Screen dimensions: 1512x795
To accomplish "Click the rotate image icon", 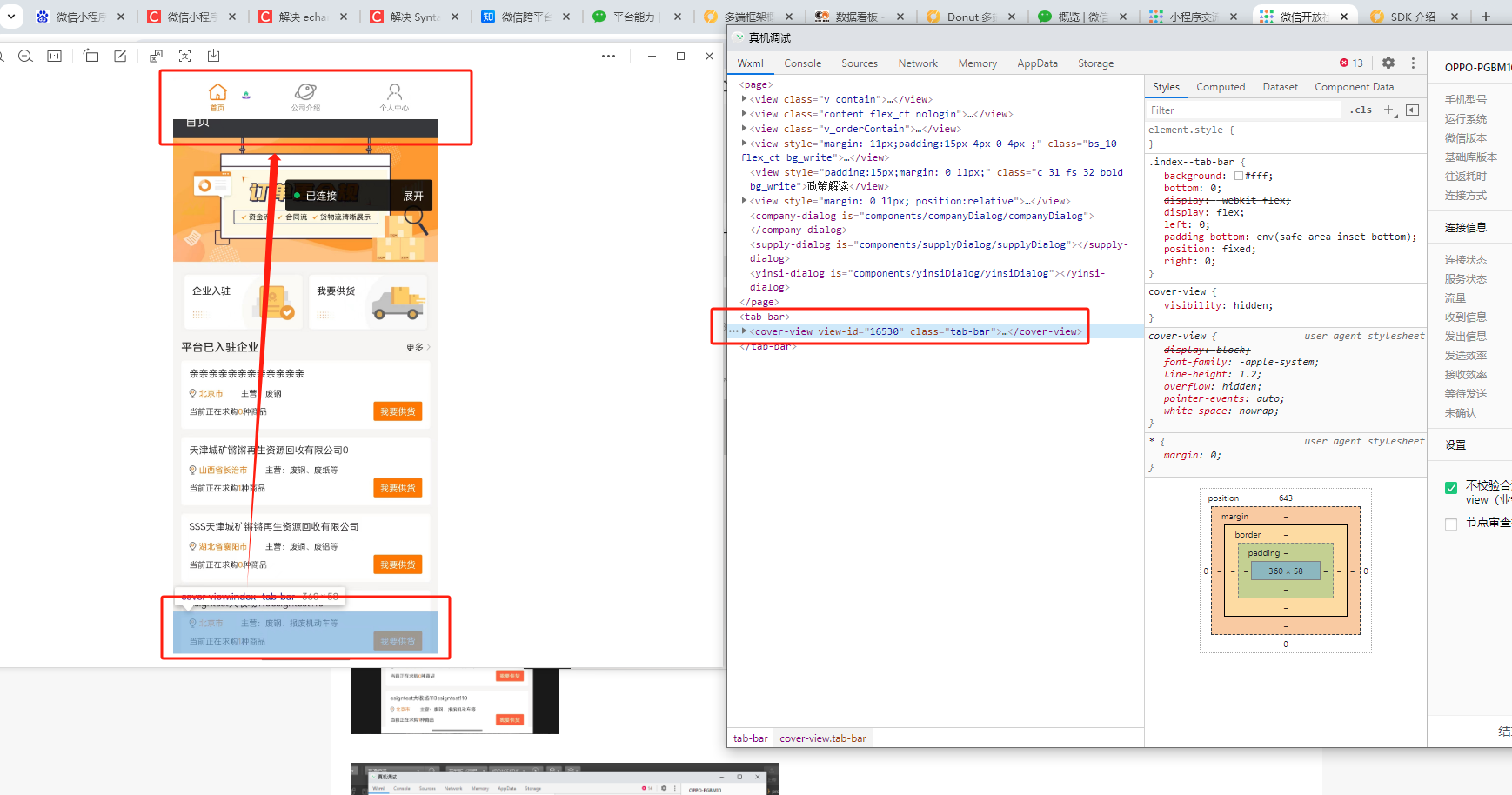I will [91, 57].
